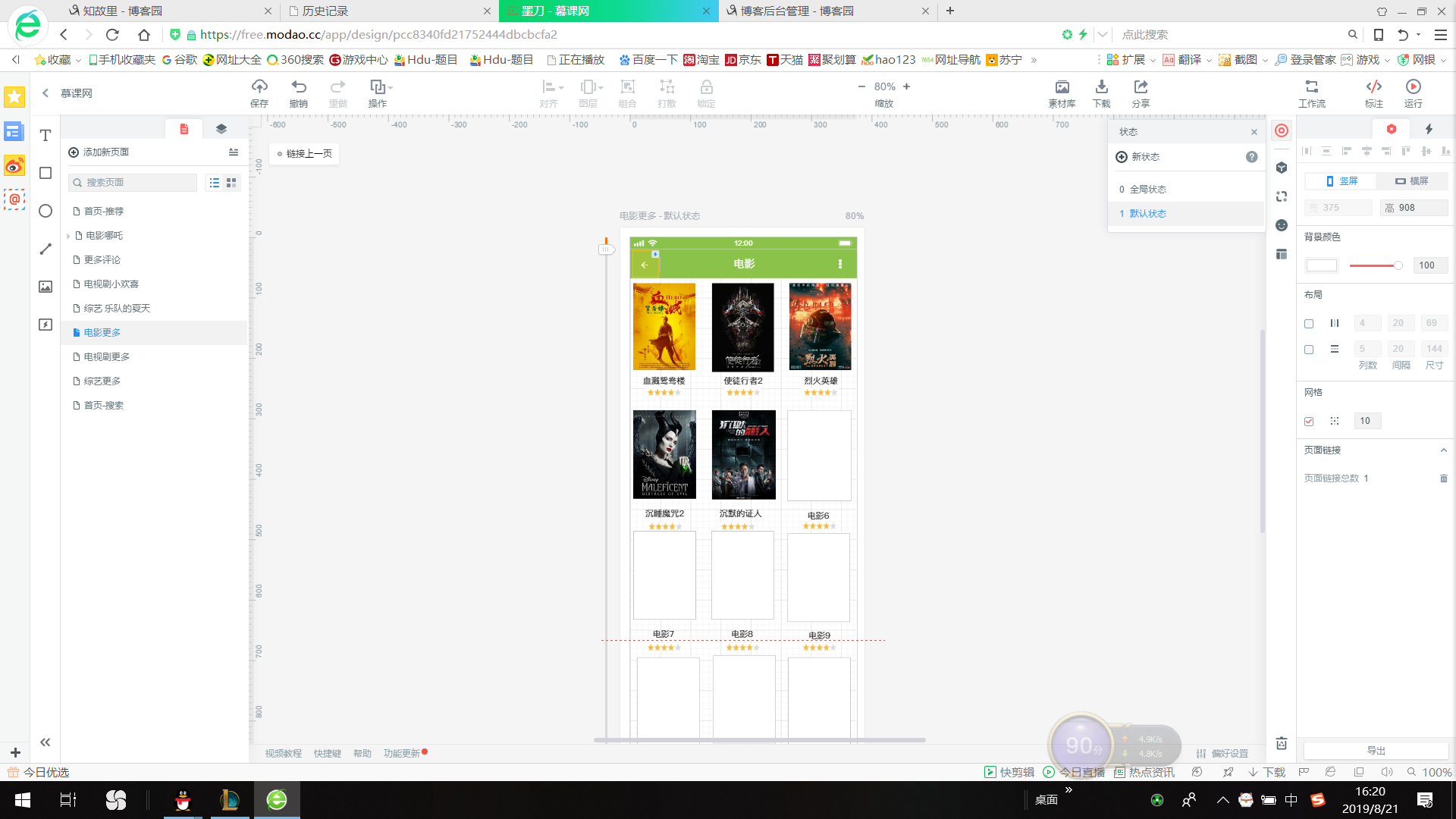Click the 导出 export button
The image size is (1456, 819).
pos(1376,751)
